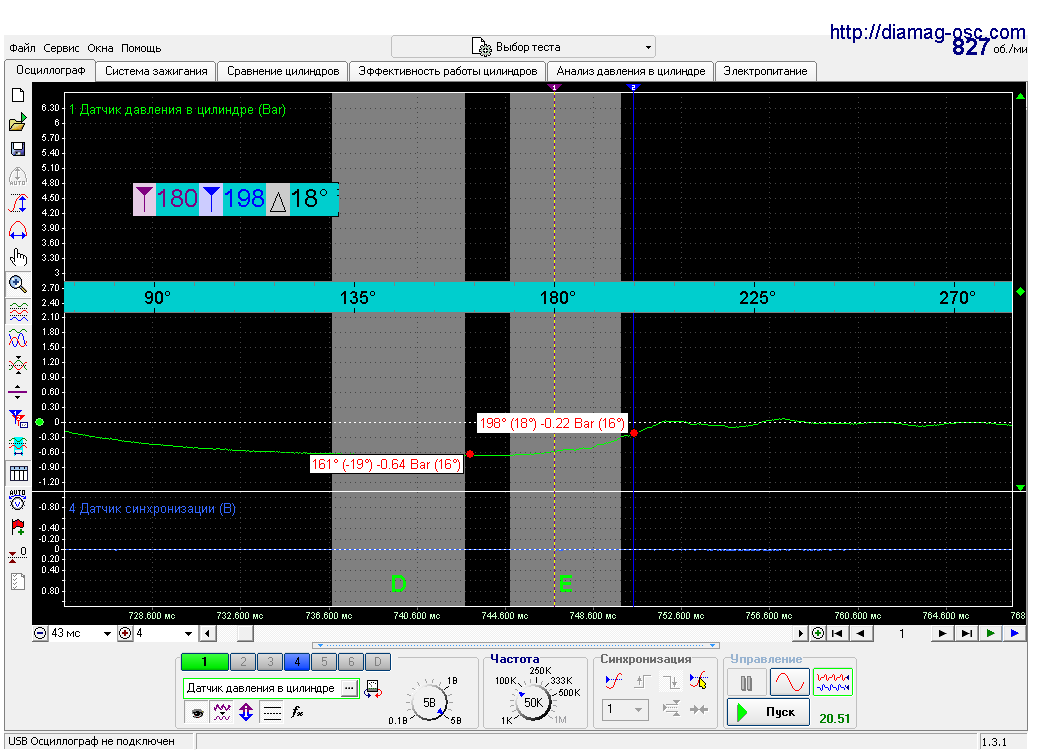
Task: Click the cyan cylinder phase icon
Action: click(x=18, y=446)
